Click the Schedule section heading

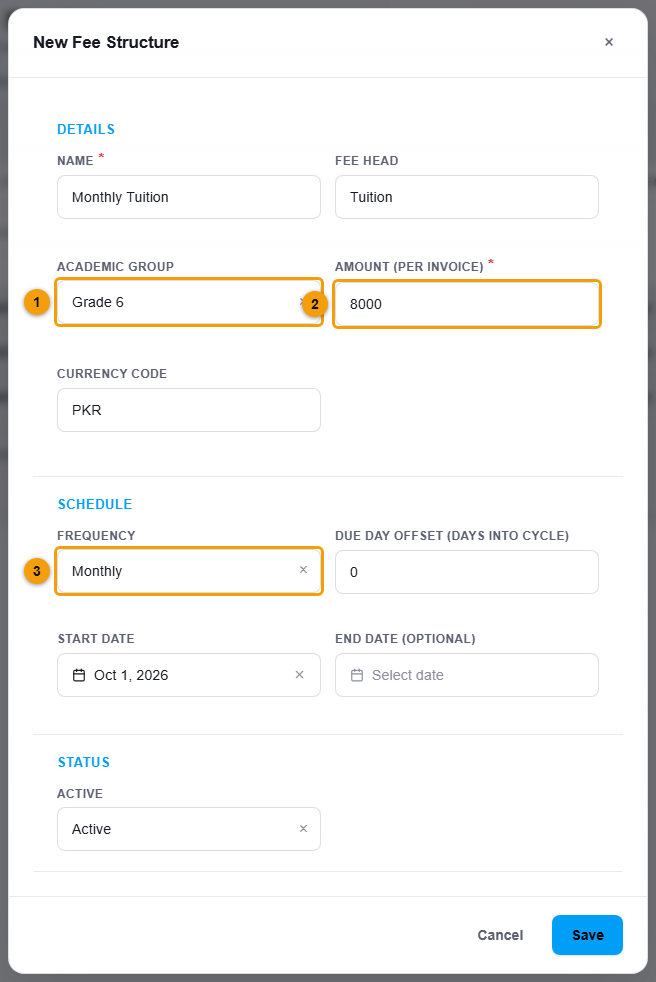point(95,504)
